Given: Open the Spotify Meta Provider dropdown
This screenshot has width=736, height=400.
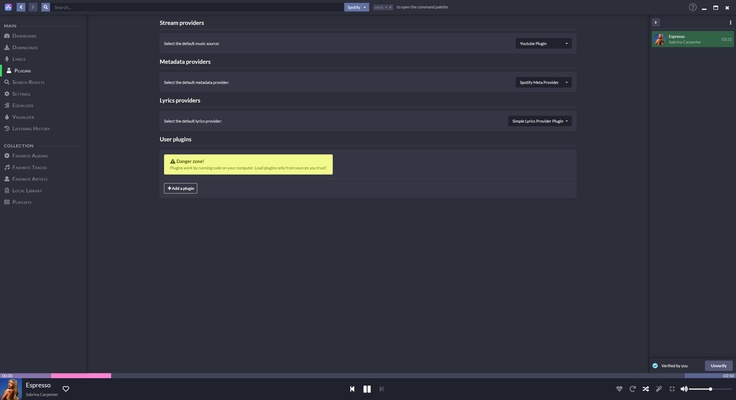Looking at the screenshot, I should (x=544, y=82).
